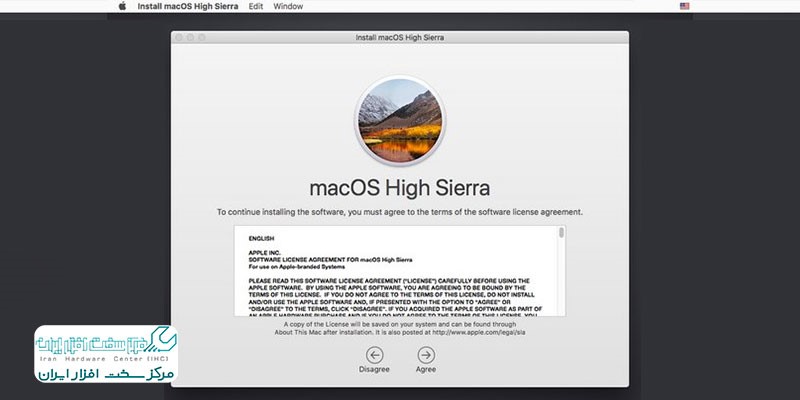Click the Disagree arrow button
The width and height of the screenshot is (800, 400).
click(x=374, y=355)
